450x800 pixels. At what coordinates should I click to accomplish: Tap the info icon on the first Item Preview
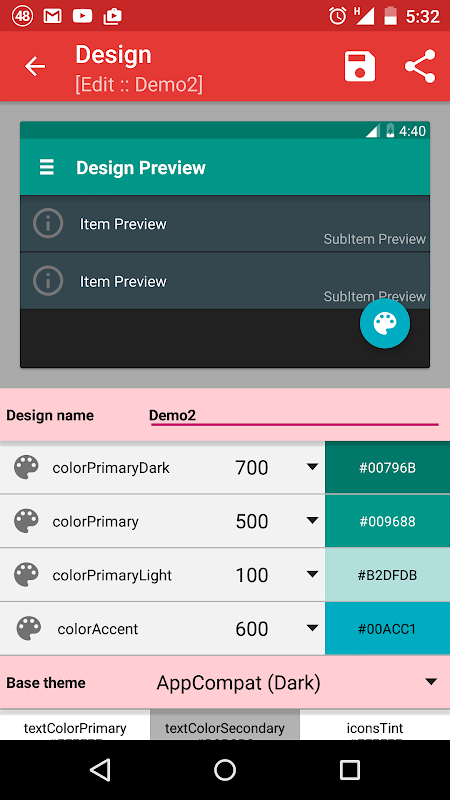(x=48, y=223)
